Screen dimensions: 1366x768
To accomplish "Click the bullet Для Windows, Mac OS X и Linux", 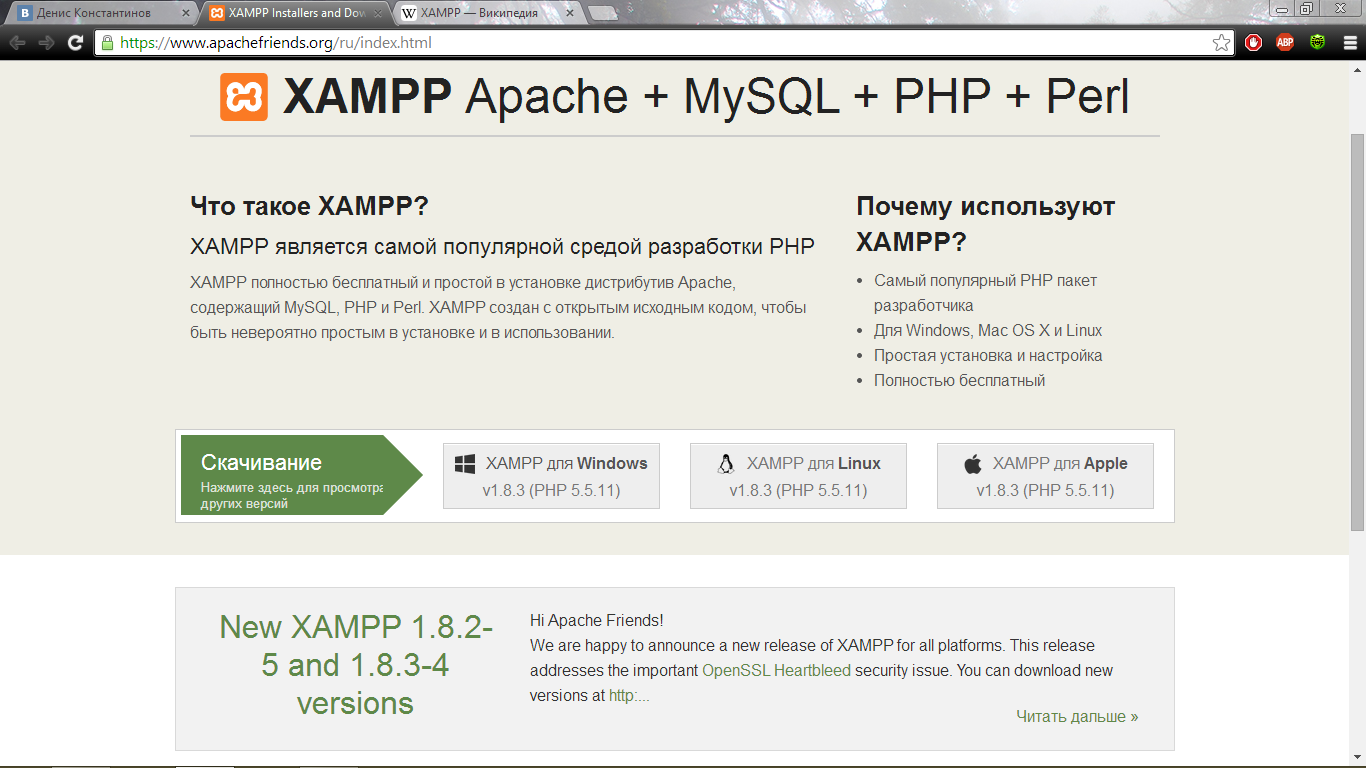I will click(x=988, y=330).
